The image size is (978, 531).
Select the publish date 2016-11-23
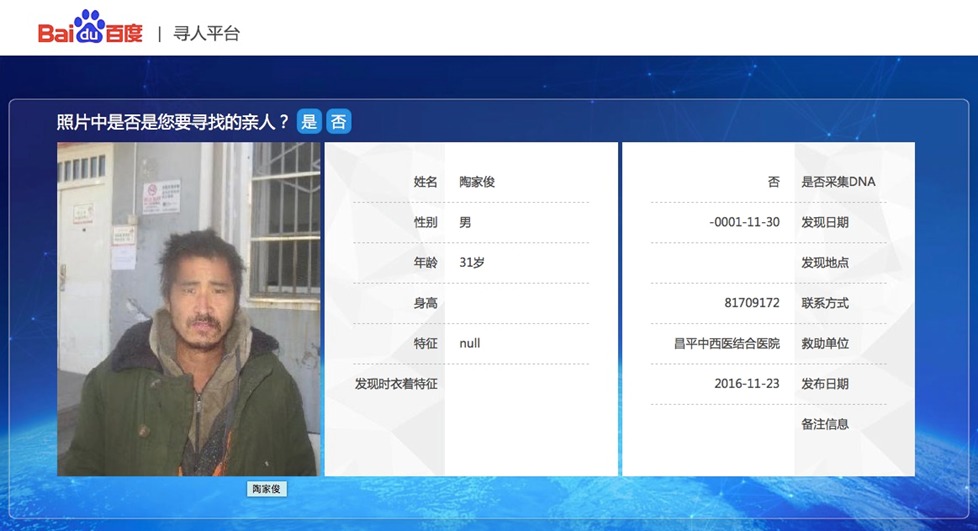(747, 384)
